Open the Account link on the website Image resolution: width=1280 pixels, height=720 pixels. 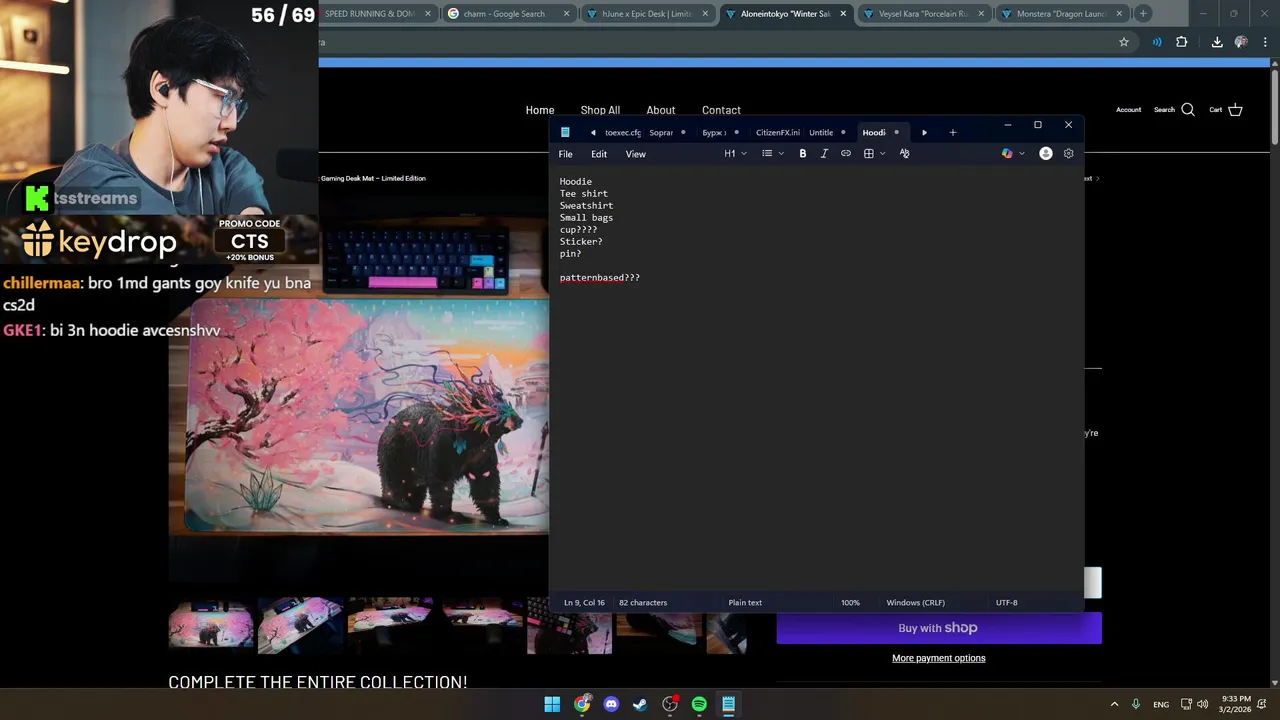[x=1129, y=110]
